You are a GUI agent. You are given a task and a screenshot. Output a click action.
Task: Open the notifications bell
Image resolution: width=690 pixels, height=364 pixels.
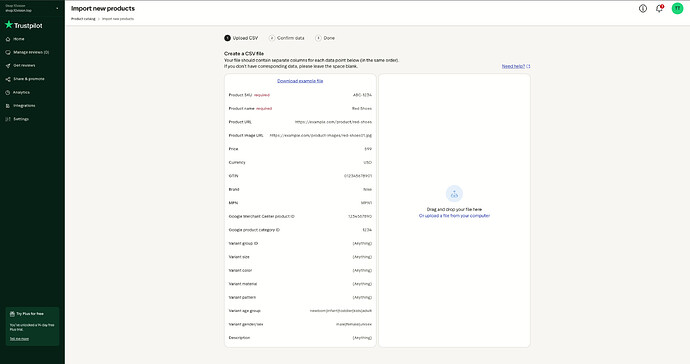659,8
